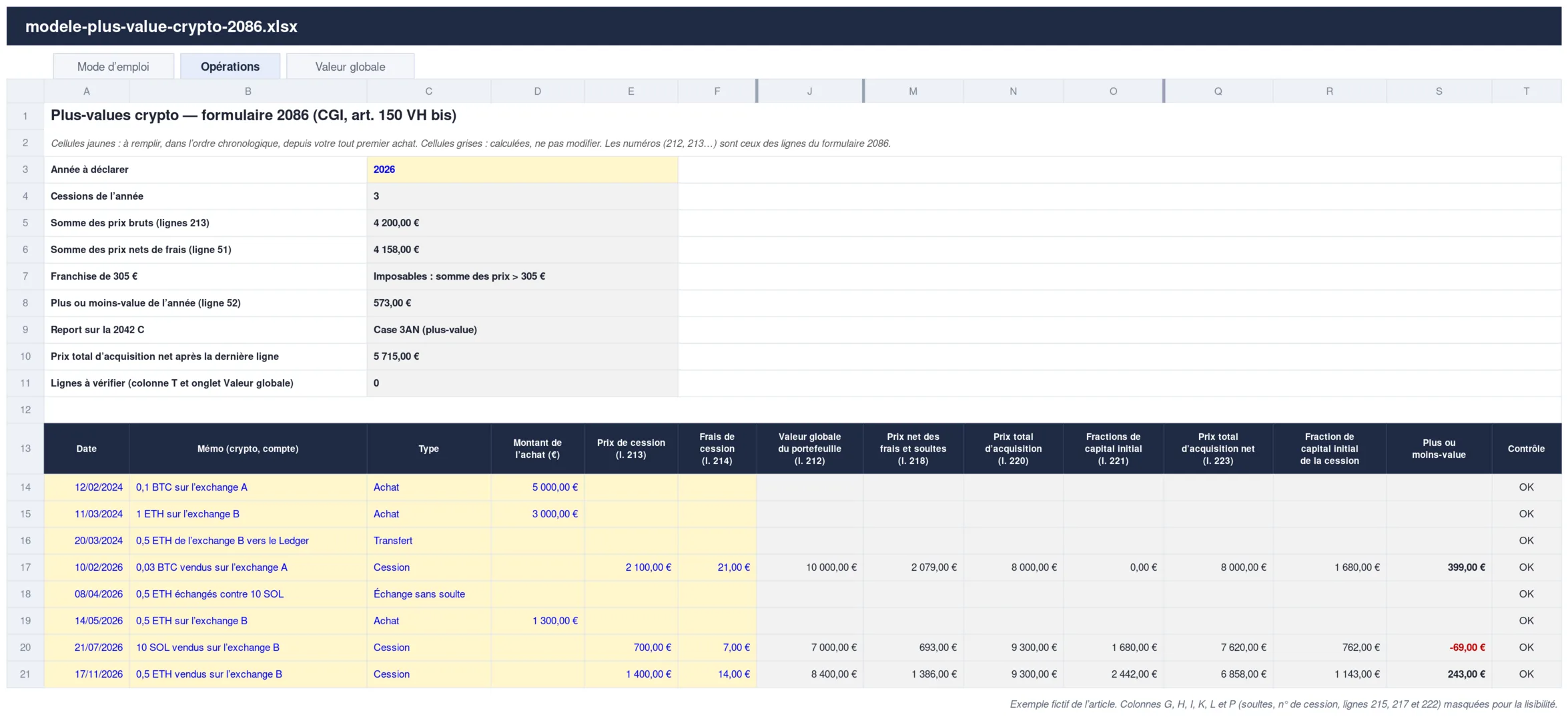
Task: Select the 8 400,00 € valeur globale cell
Action: (810, 674)
